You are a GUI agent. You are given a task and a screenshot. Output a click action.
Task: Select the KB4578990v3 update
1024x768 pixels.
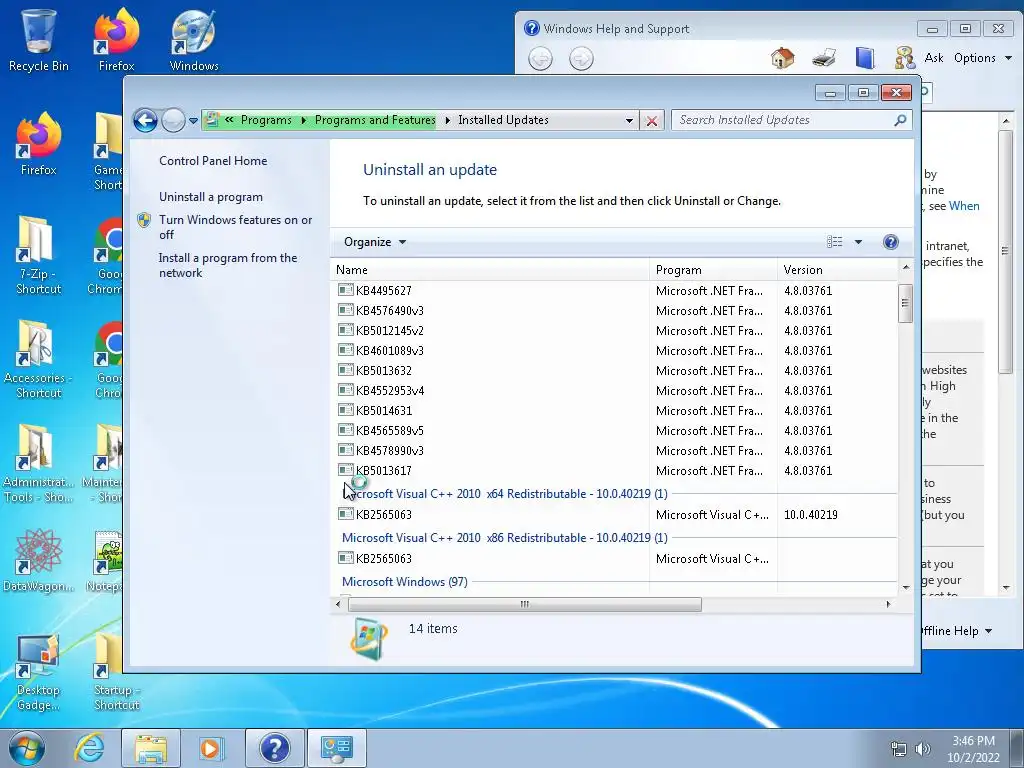coord(616,451)
